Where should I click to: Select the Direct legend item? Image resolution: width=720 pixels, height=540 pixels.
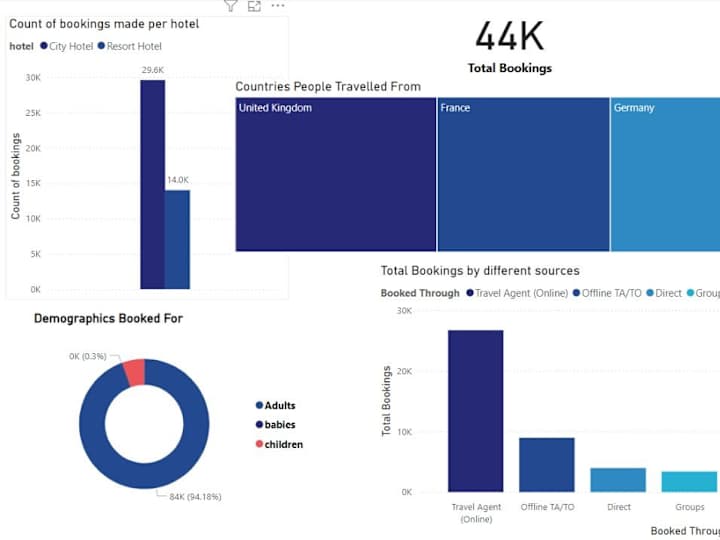click(x=664, y=293)
